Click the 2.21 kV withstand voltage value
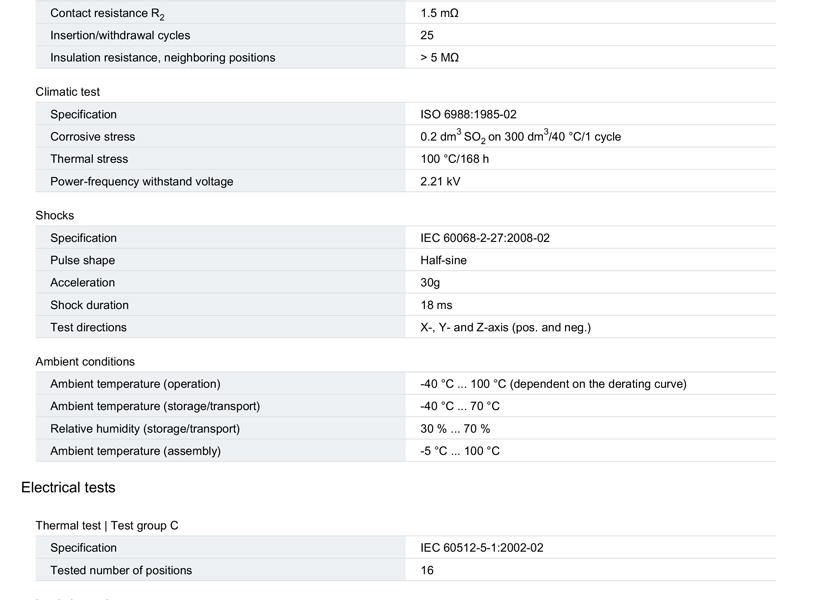The image size is (830, 600). point(440,182)
